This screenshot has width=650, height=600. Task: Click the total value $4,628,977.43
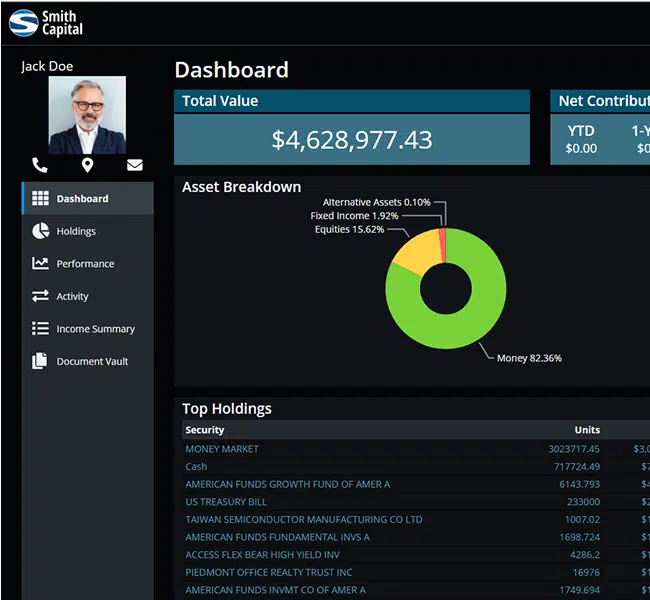point(352,140)
